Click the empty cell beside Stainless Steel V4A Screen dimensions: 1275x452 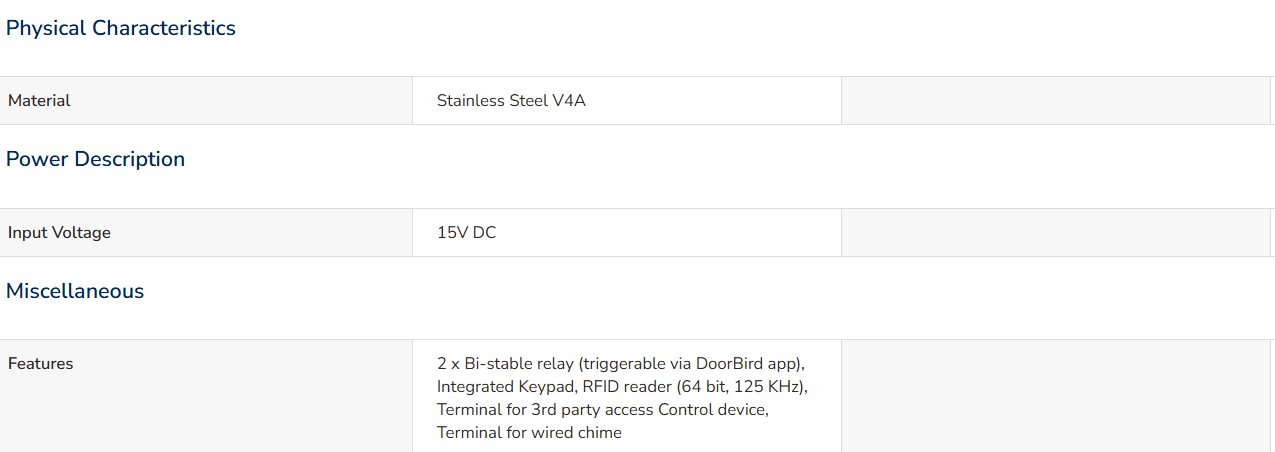(x=1056, y=100)
